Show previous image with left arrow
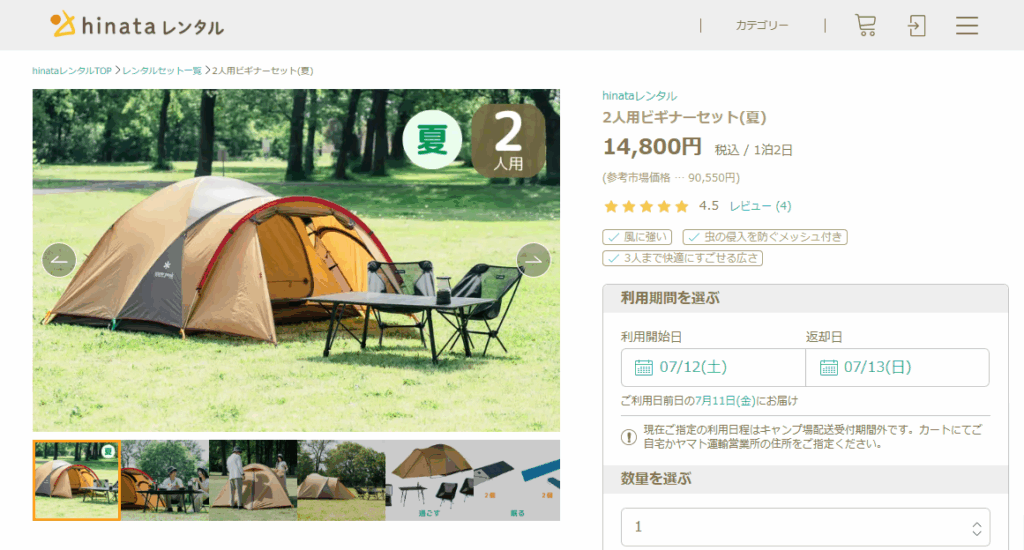 click(x=59, y=260)
